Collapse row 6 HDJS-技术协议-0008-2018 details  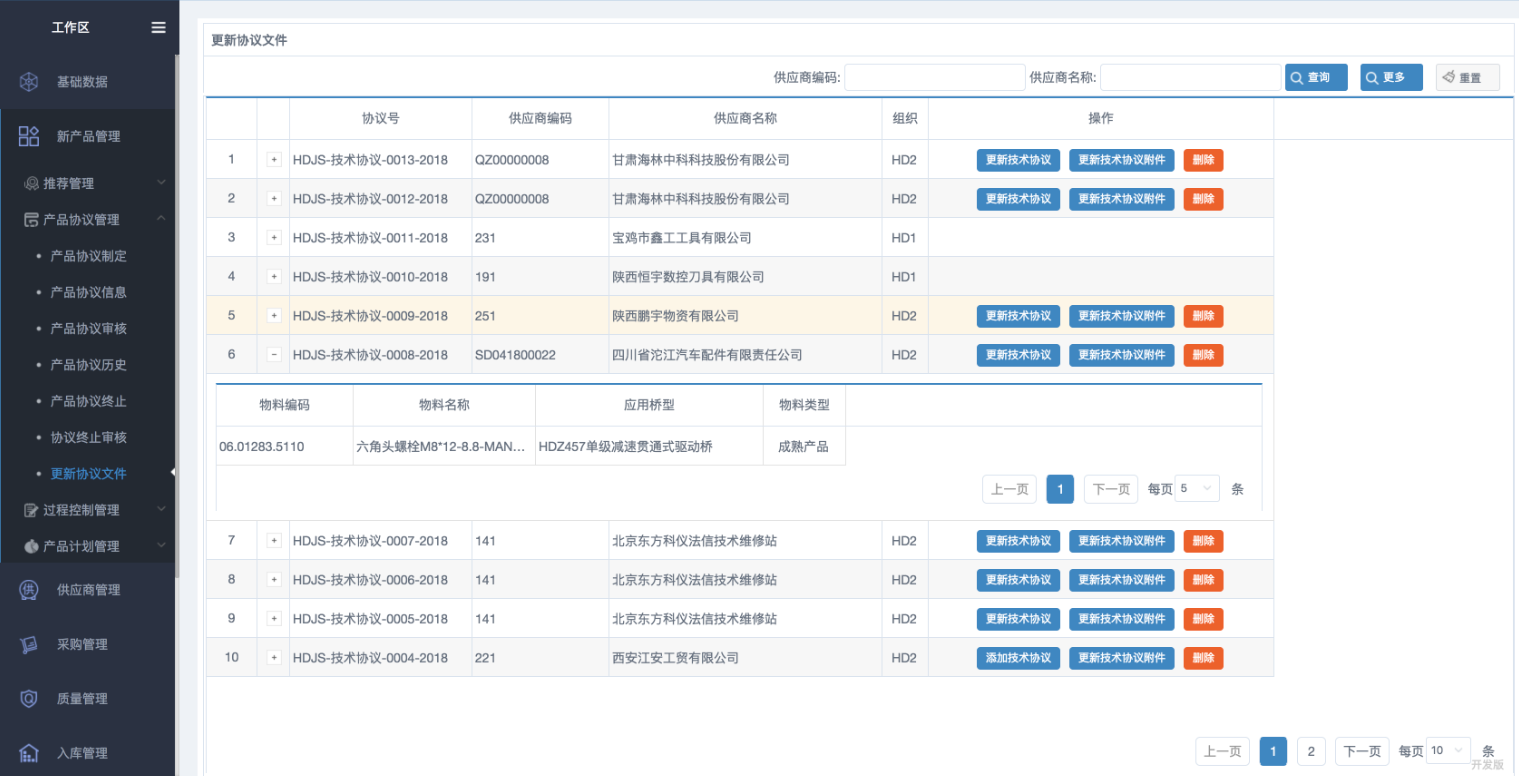[274, 355]
